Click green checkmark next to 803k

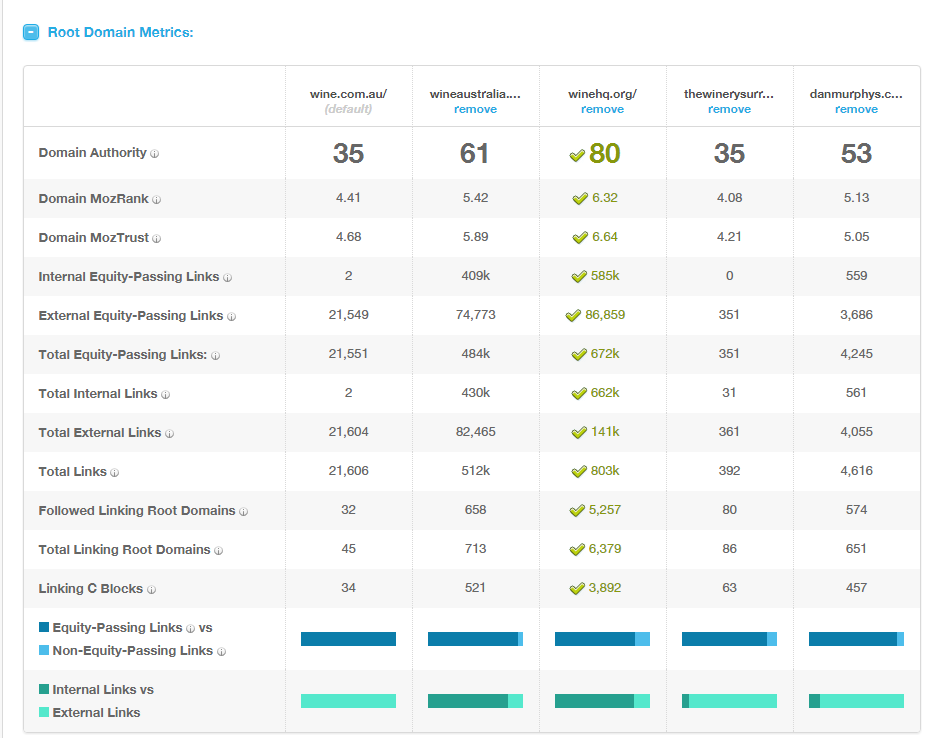coord(579,472)
